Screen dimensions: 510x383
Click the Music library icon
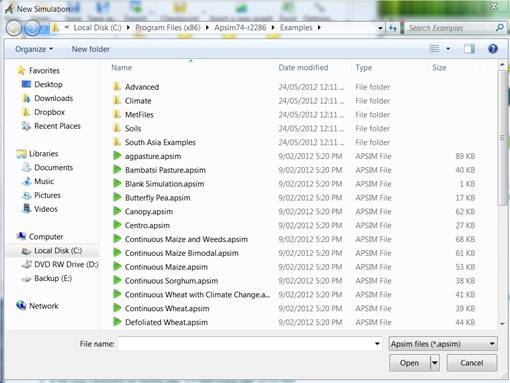26,181
